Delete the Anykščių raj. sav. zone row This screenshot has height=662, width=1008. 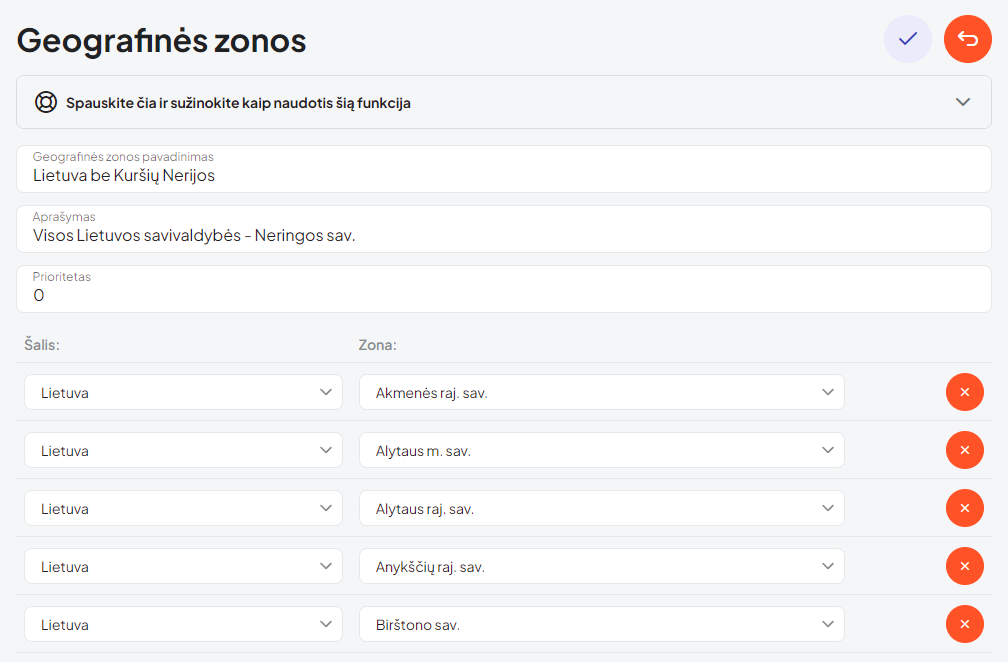pyautogui.click(x=964, y=566)
